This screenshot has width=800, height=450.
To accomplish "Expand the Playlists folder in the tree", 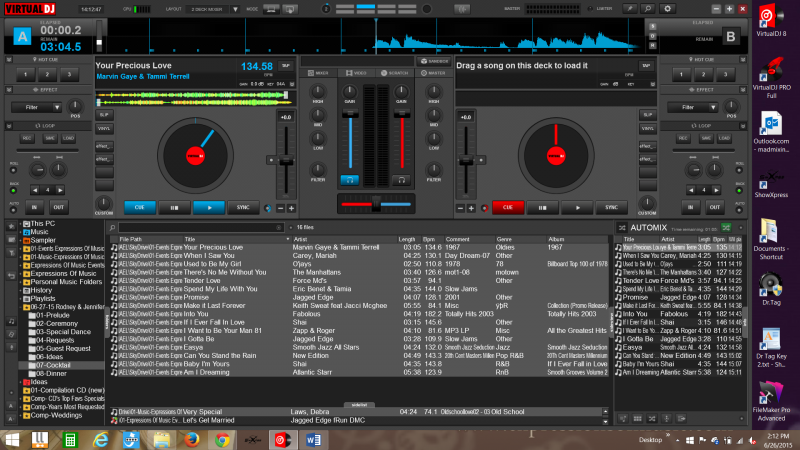I will tap(21, 298).
